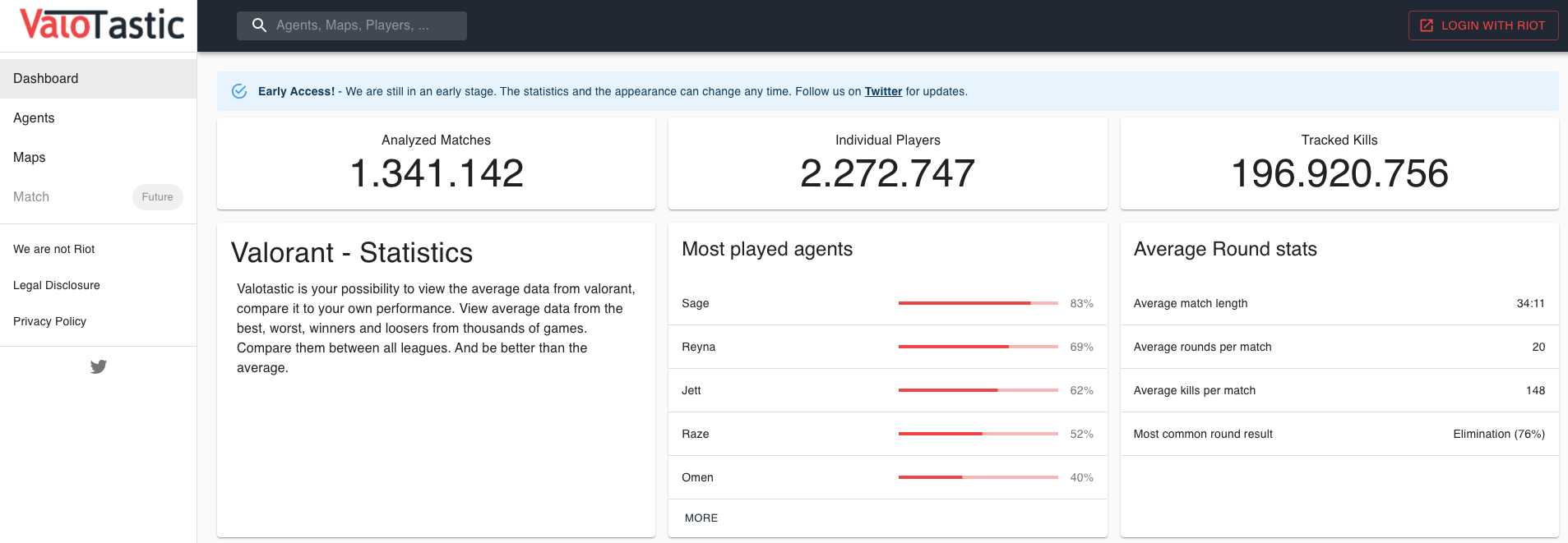
Task: Open the We are not Riot page
Action: point(99,249)
